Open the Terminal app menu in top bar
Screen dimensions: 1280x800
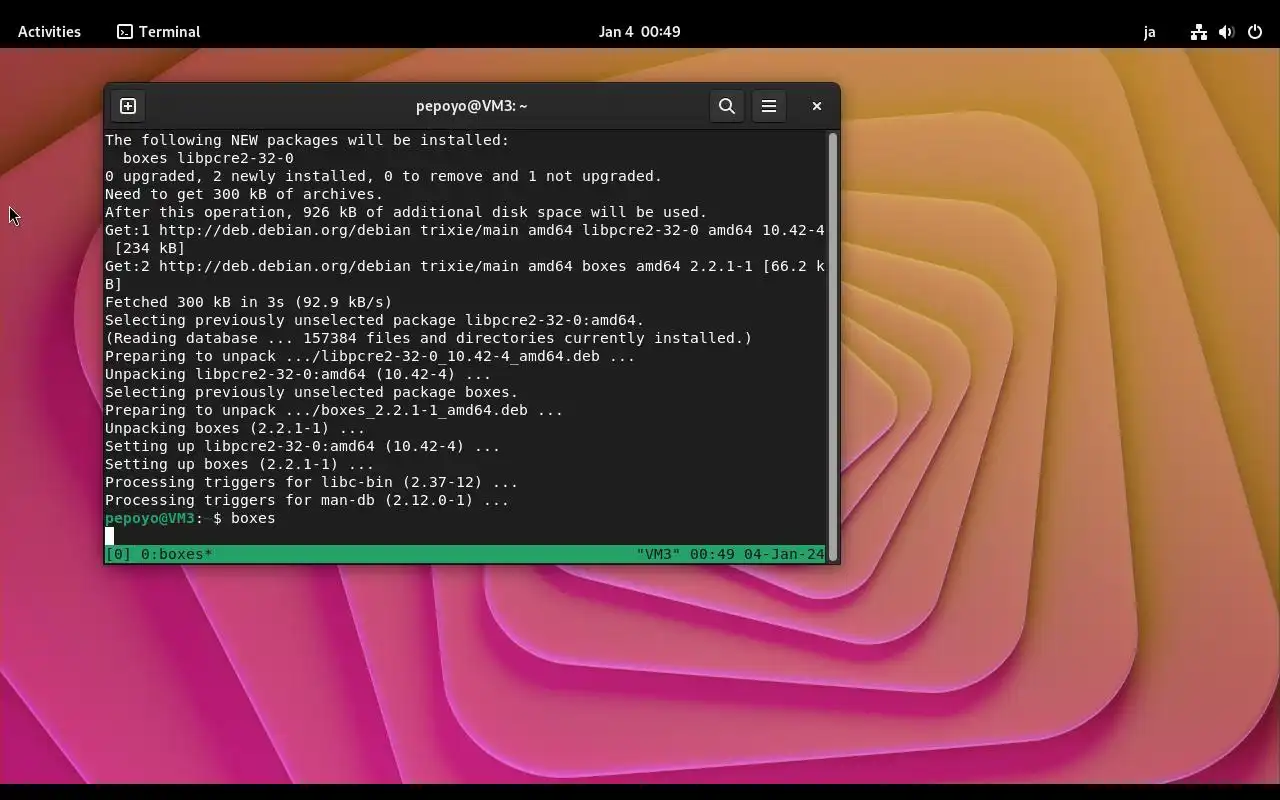coord(159,32)
